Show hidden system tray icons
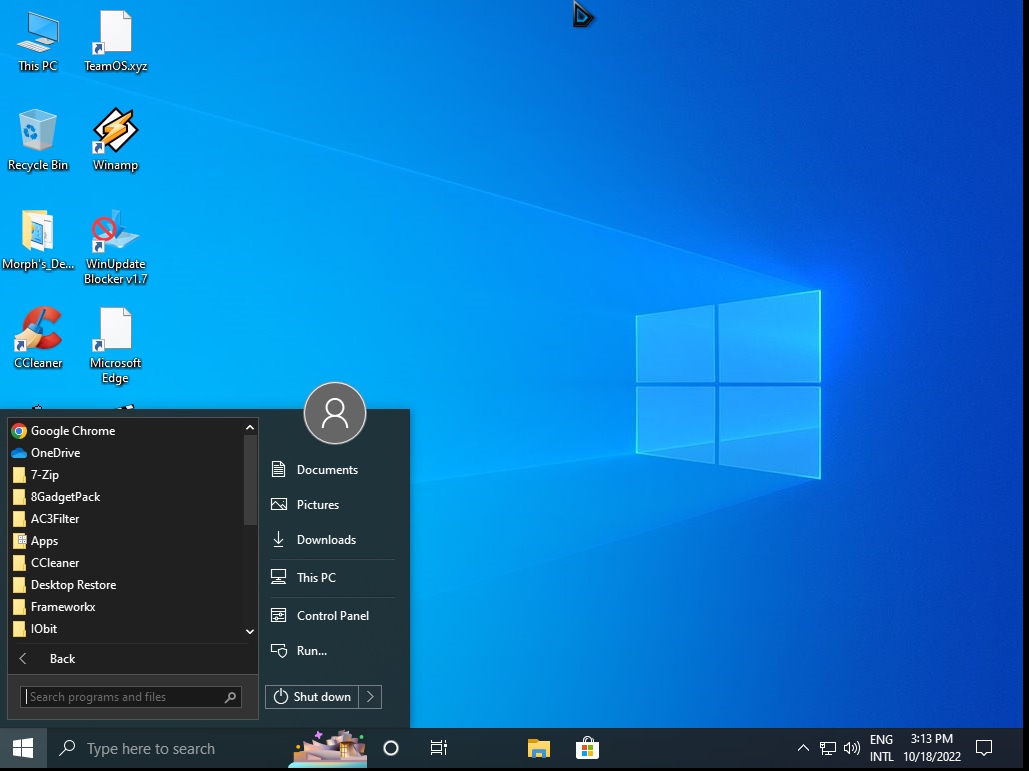This screenshot has width=1029, height=771. (803, 748)
